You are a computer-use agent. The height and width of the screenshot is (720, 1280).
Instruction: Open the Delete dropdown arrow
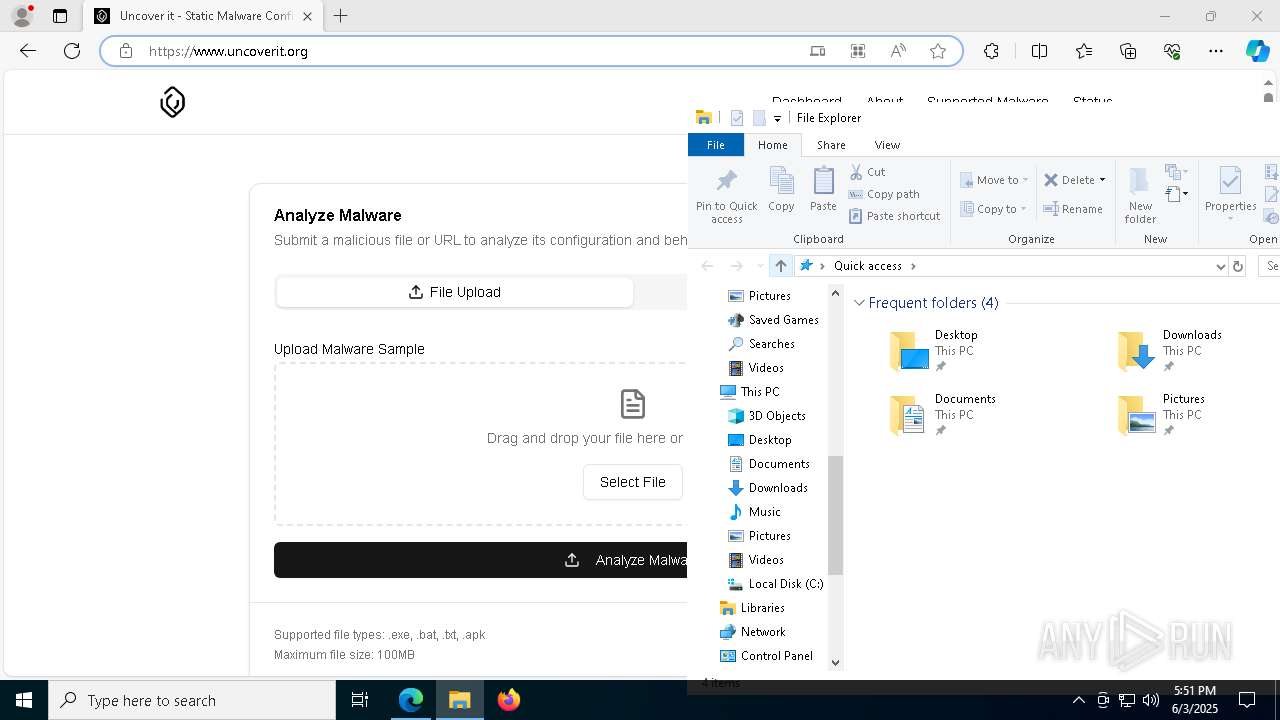click(x=1102, y=180)
